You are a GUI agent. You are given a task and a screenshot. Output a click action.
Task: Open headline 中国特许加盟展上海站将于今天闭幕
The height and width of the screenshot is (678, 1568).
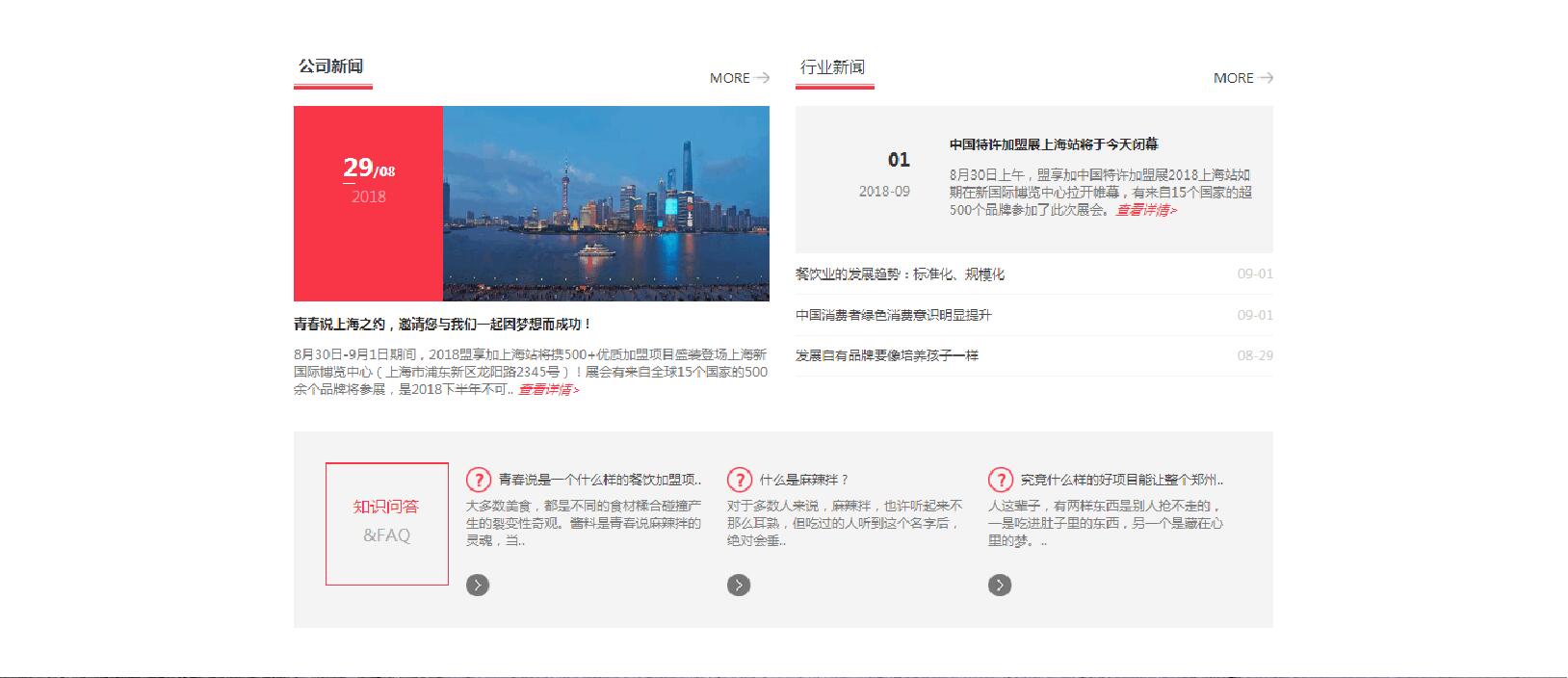pyautogui.click(x=1054, y=144)
